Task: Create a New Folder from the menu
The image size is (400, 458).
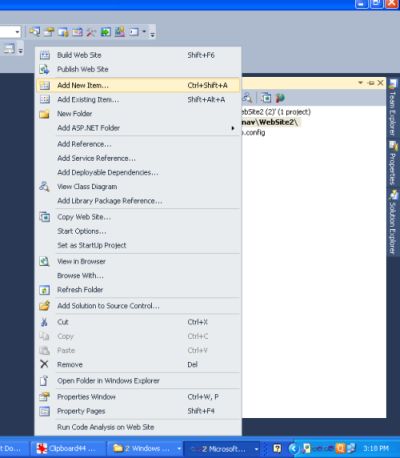Action: point(138,114)
